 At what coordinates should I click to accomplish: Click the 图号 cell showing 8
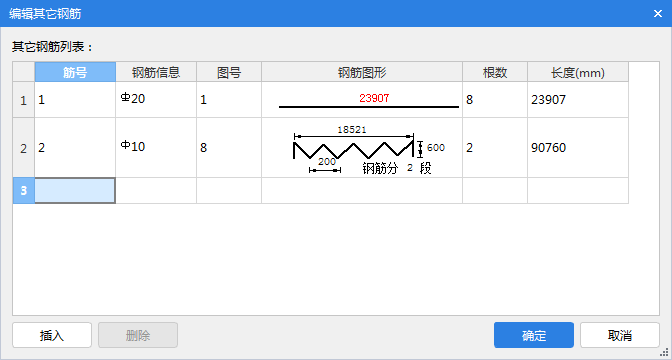point(229,148)
